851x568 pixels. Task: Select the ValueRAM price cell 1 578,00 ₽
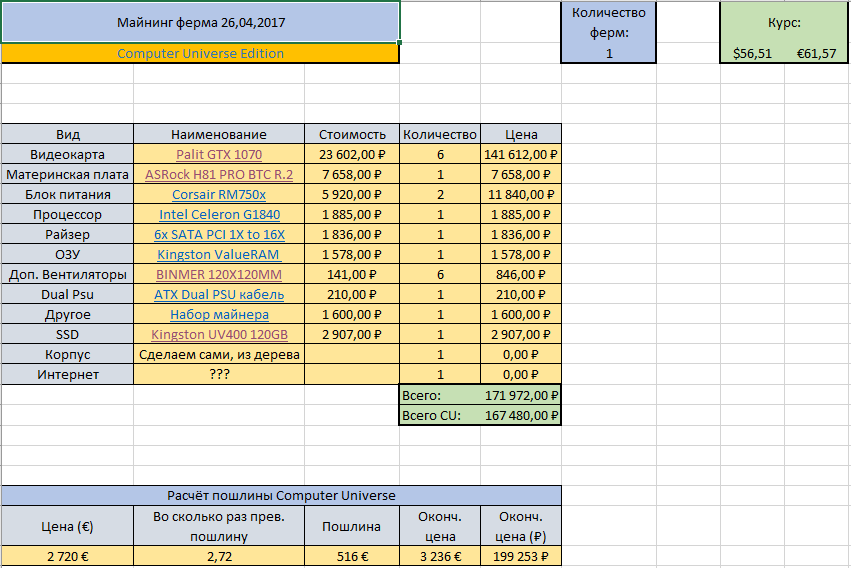[x=521, y=255]
